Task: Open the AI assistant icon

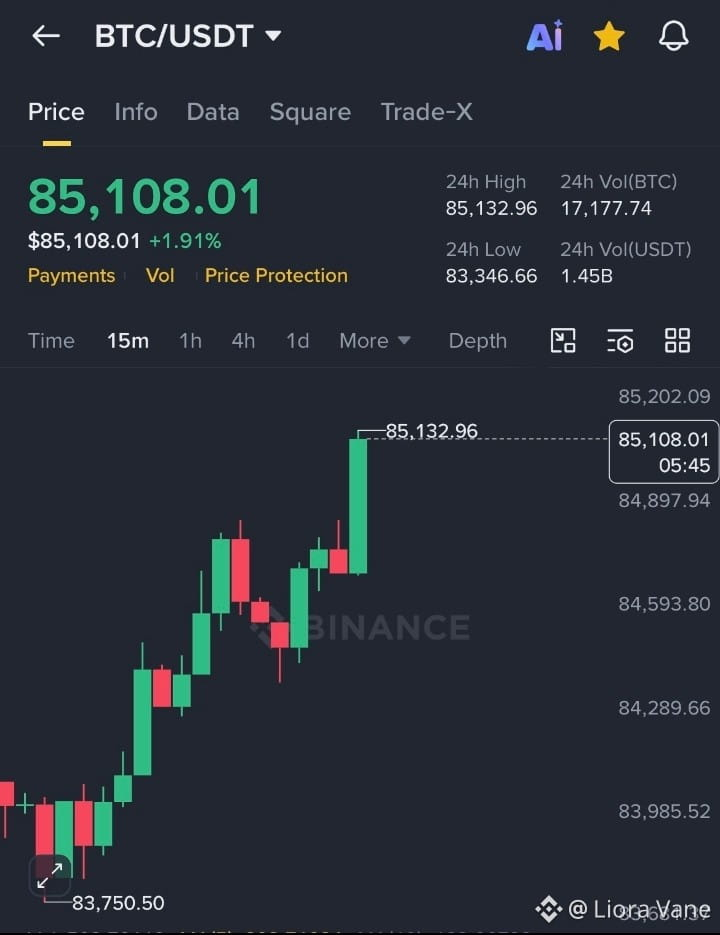Action: [x=544, y=36]
